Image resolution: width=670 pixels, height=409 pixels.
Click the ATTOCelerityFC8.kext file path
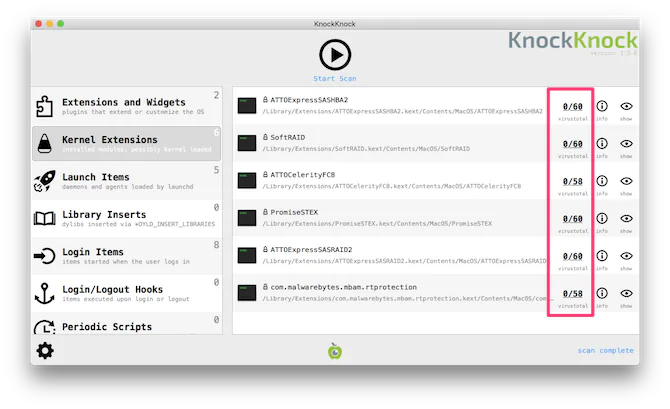[x=392, y=186]
